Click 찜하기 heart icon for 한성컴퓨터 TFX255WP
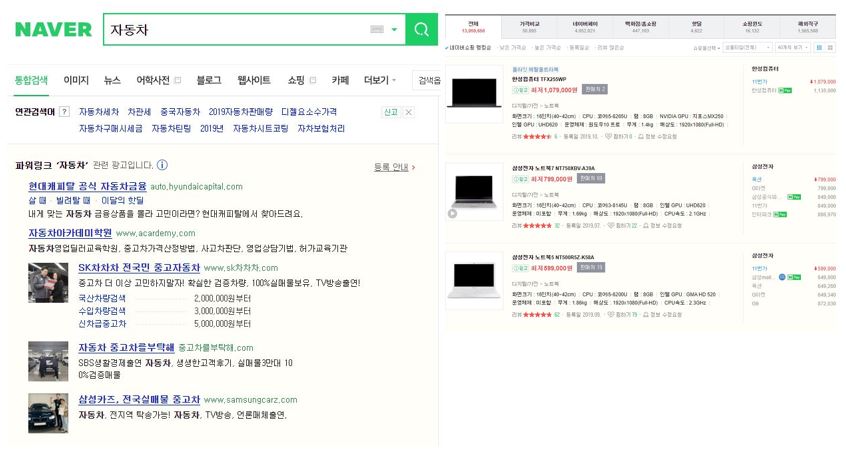Screen dimensions: 846x452 [608, 136]
